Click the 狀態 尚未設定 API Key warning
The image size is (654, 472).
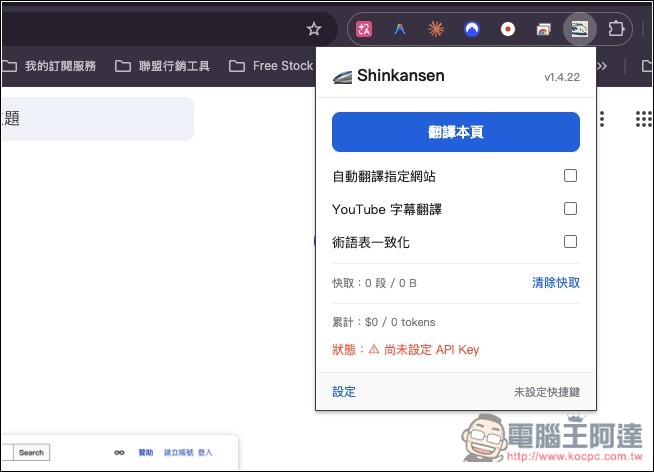(405, 349)
